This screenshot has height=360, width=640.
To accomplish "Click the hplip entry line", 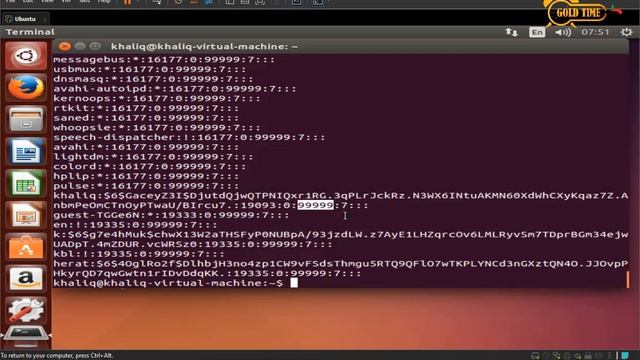I will (146, 176).
